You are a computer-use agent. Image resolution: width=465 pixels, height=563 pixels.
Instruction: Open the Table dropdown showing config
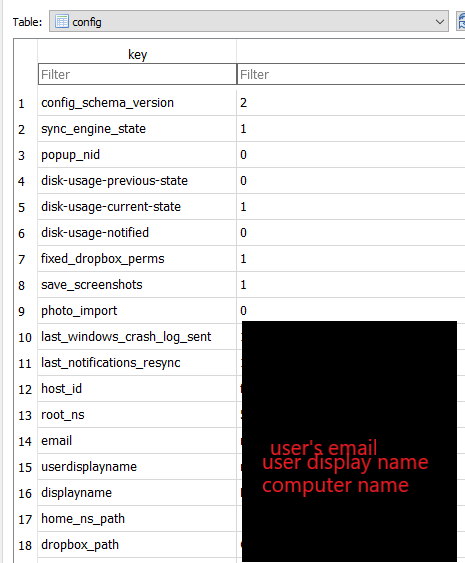[x=248, y=22]
